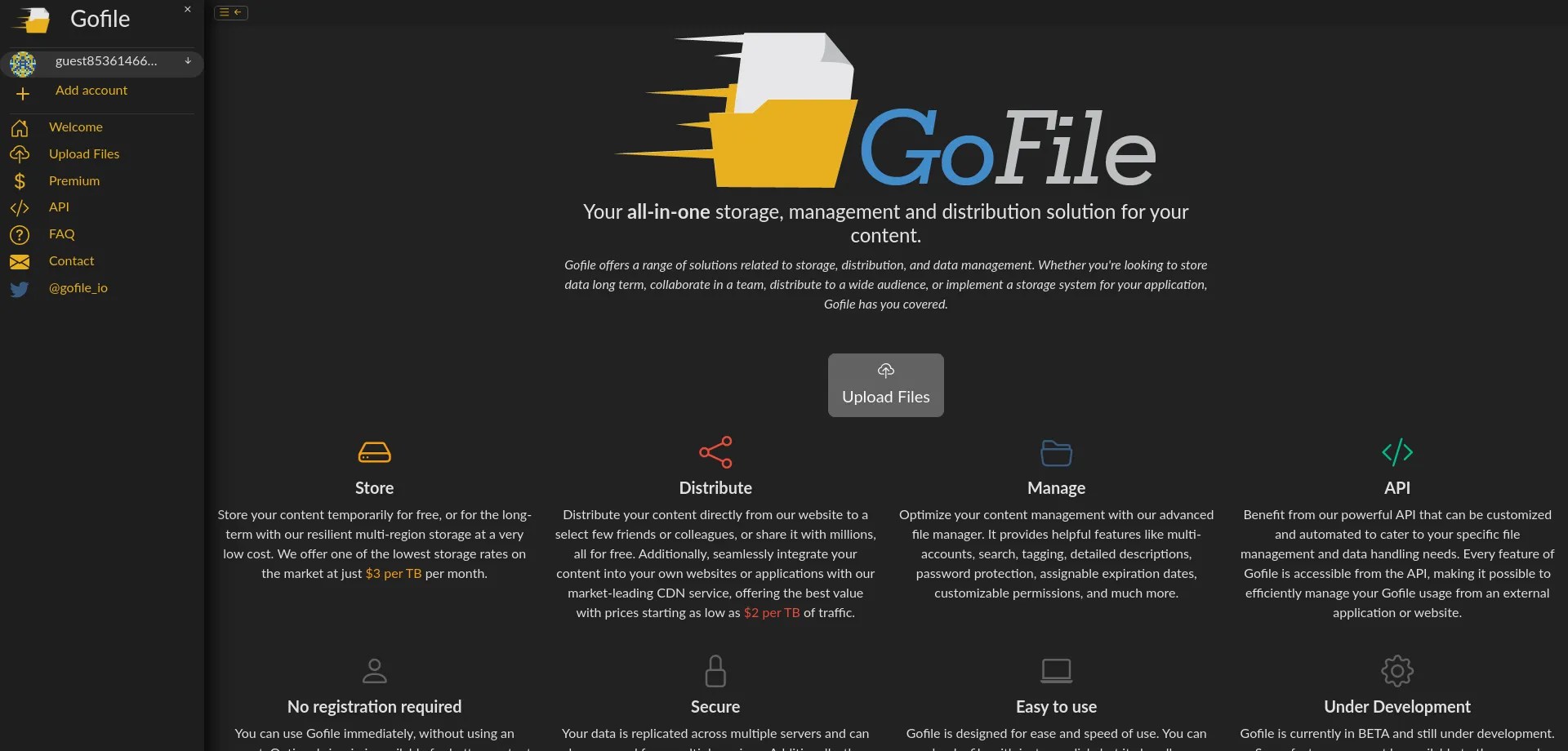Viewport: 1568px width, 751px height.
Task: Click the Add account link
Action: tap(91, 91)
